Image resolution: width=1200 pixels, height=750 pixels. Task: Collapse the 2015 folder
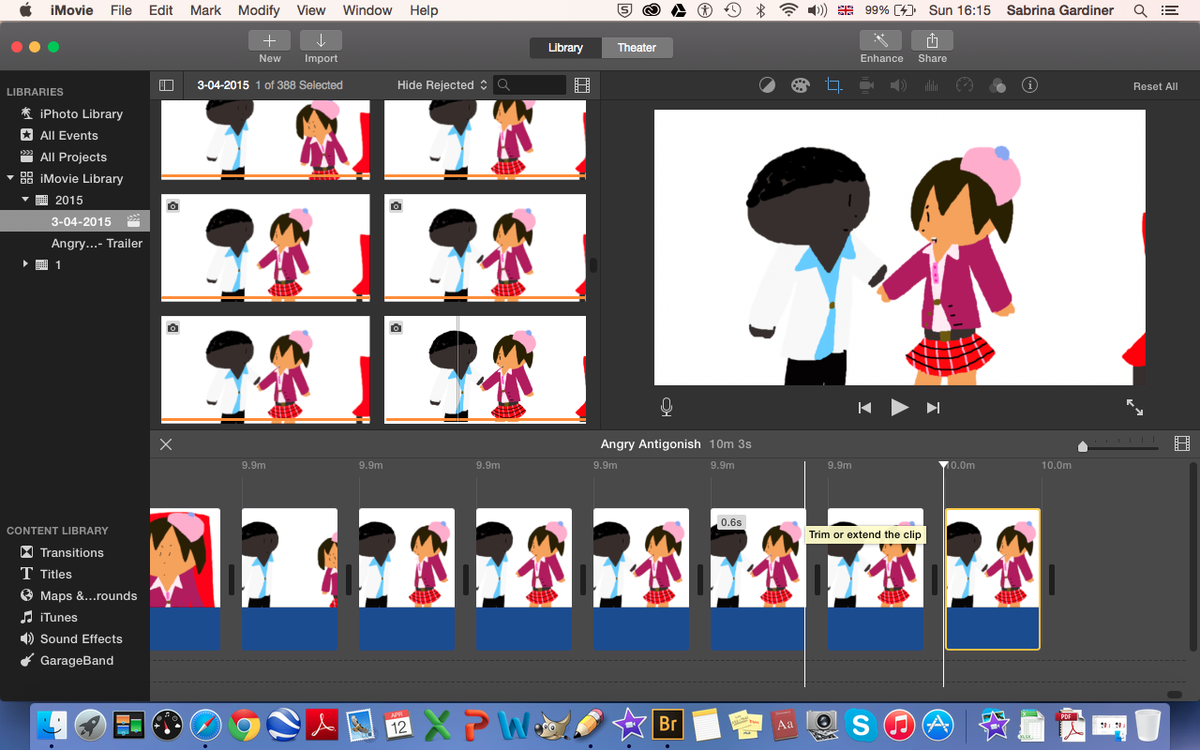coord(26,200)
